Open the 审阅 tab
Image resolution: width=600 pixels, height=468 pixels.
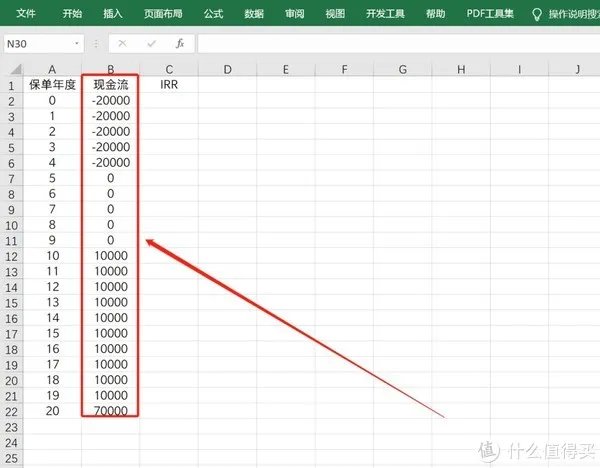tap(294, 14)
